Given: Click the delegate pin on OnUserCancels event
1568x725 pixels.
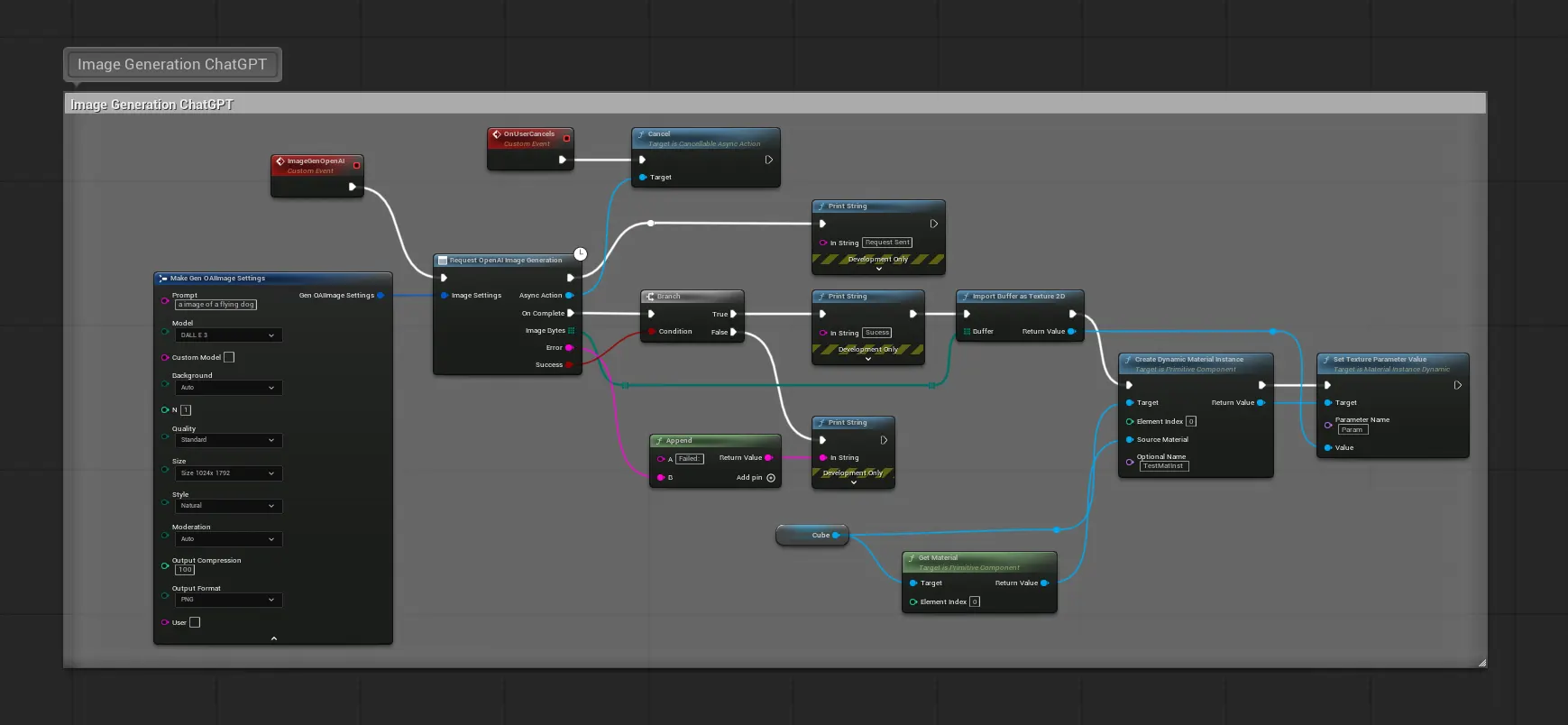Looking at the screenshot, I should click(566, 138).
